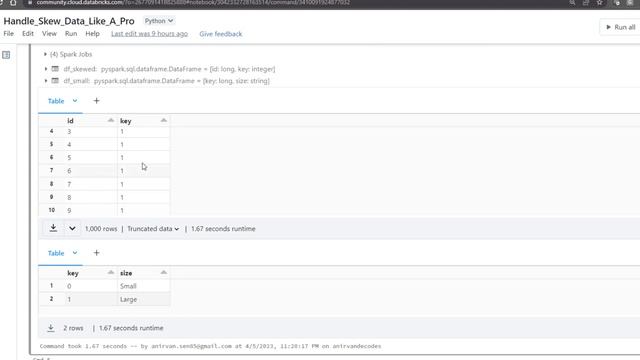
Task: Open second Table tab chevron menu
Action: pos(75,253)
